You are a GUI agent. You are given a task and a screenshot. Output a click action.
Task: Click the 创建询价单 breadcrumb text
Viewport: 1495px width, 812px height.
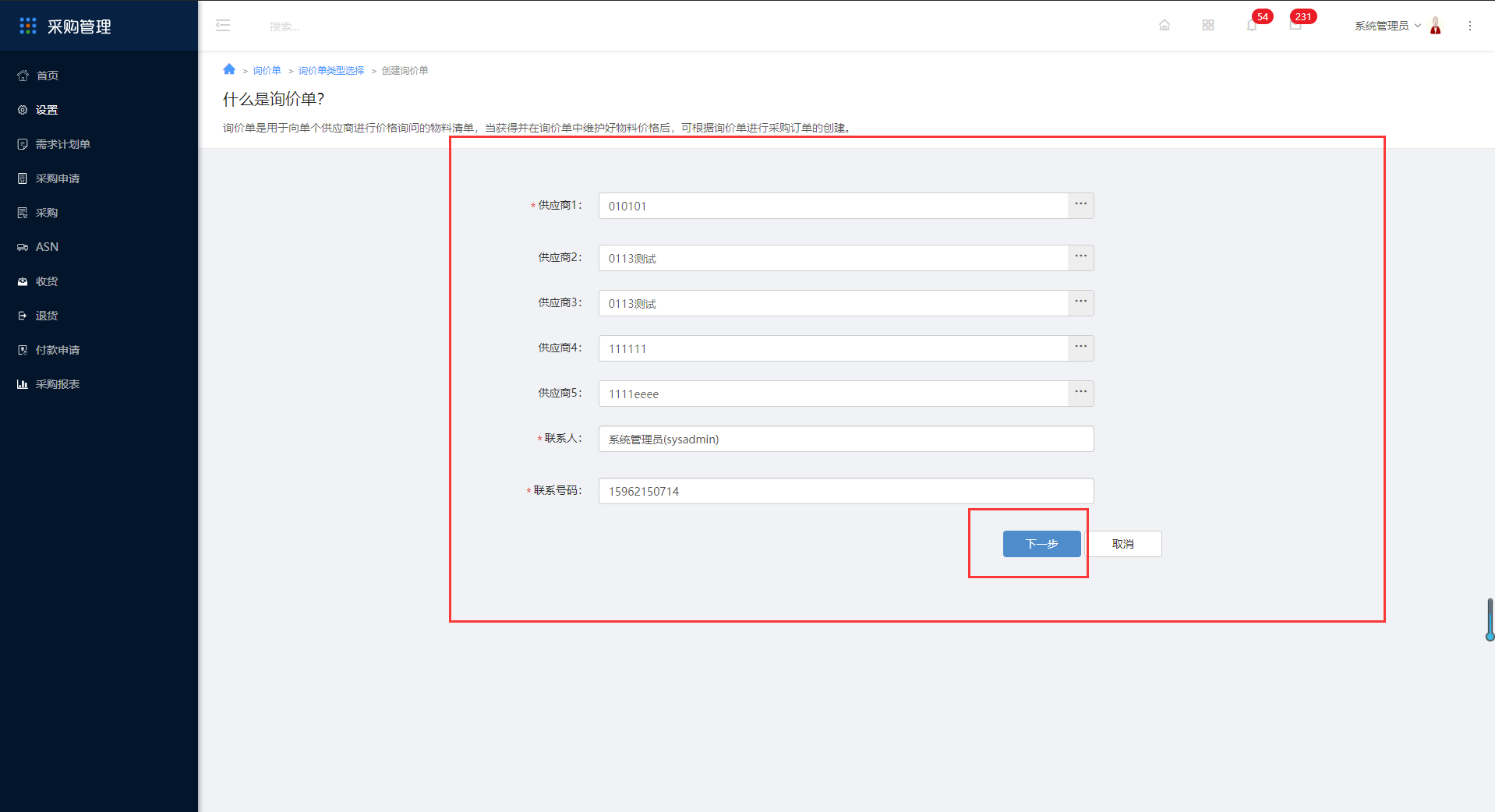[405, 70]
